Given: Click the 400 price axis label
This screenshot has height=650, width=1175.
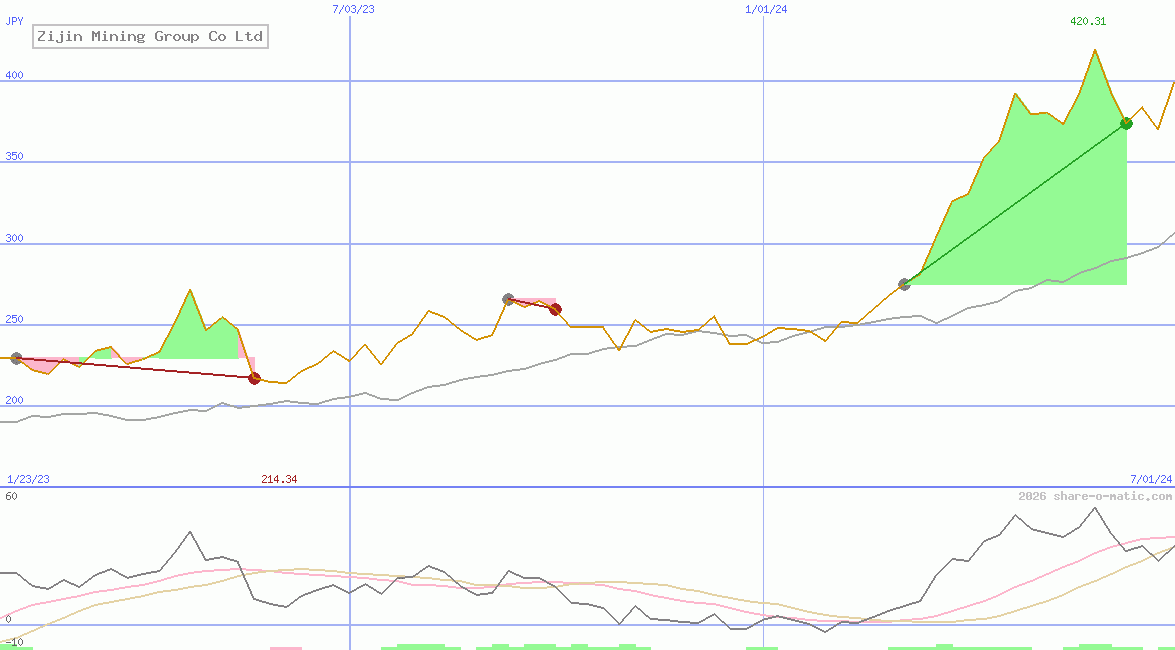Looking at the screenshot, I should 16,75.
